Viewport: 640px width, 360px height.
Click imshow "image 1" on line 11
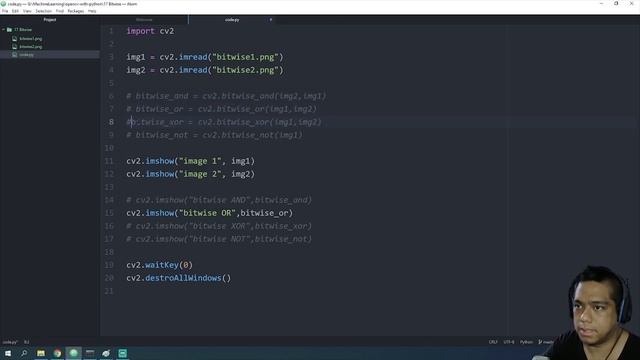point(190,161)
